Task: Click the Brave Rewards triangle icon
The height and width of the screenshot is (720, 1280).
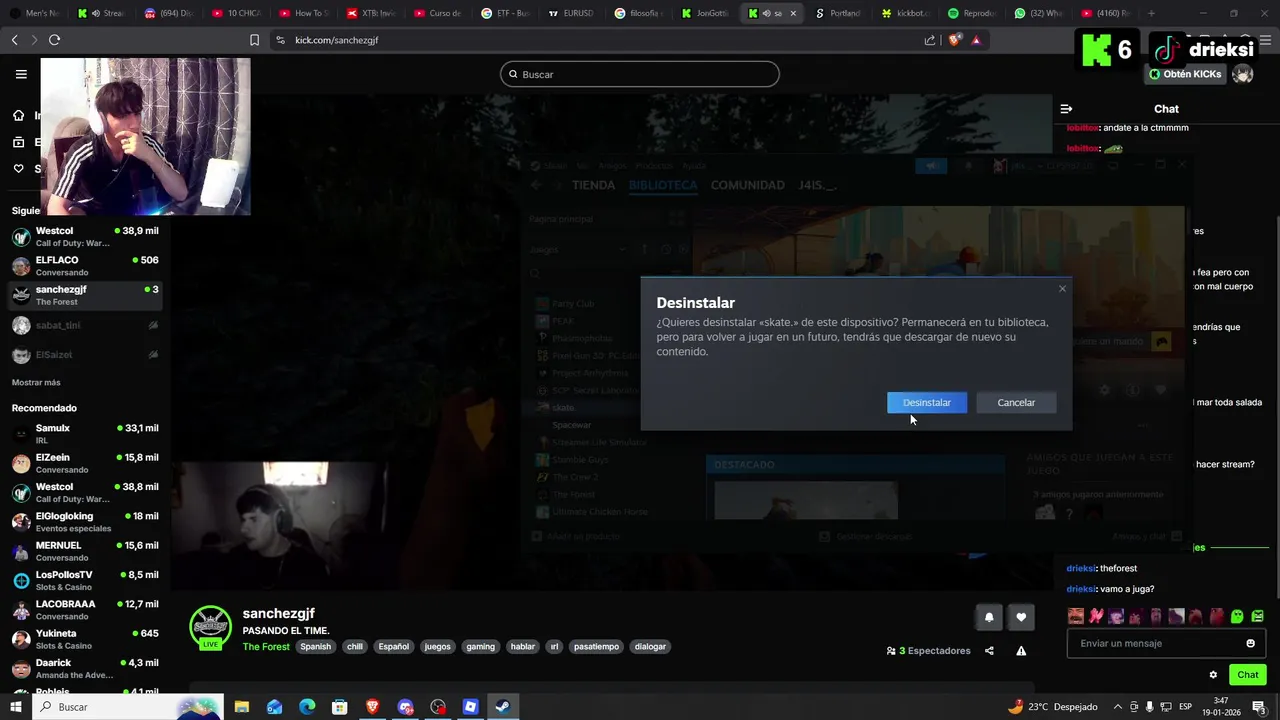Action: [x=976, y=40]
